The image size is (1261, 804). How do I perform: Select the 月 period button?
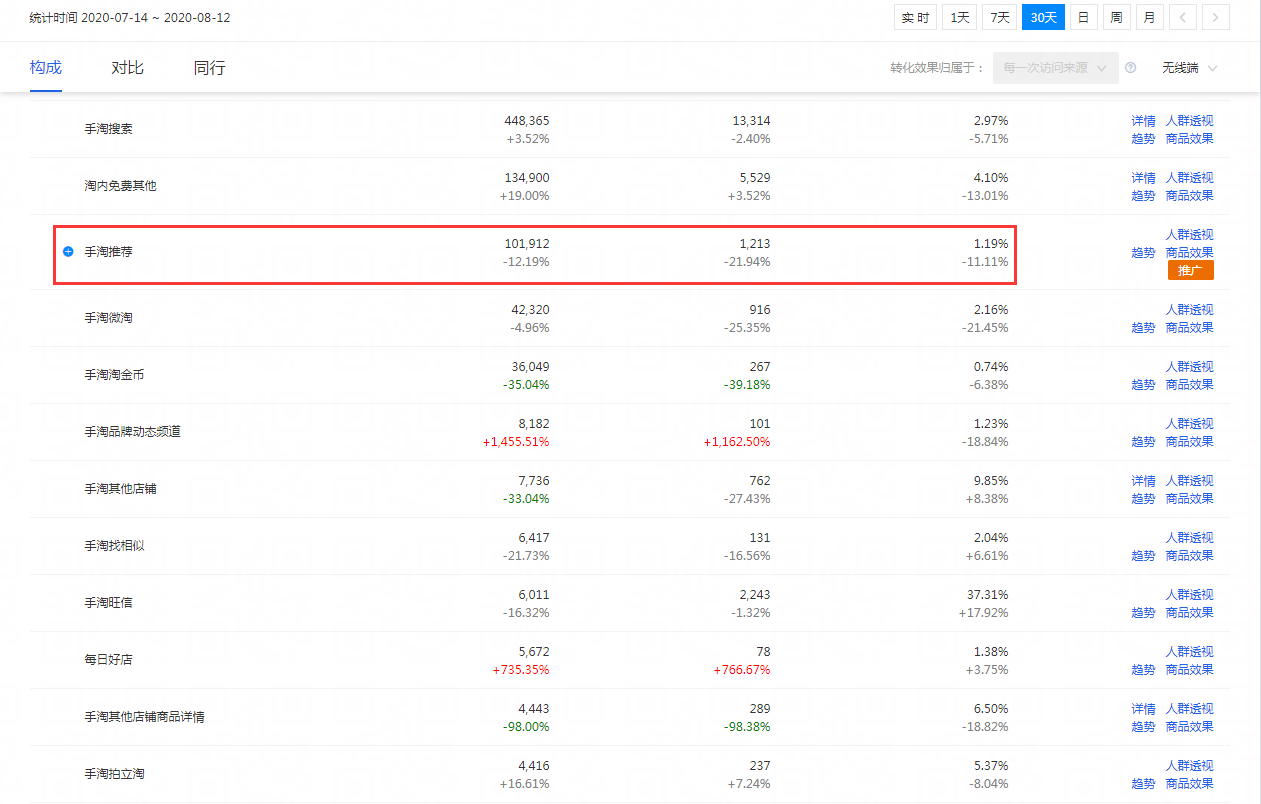[1150, 17]
